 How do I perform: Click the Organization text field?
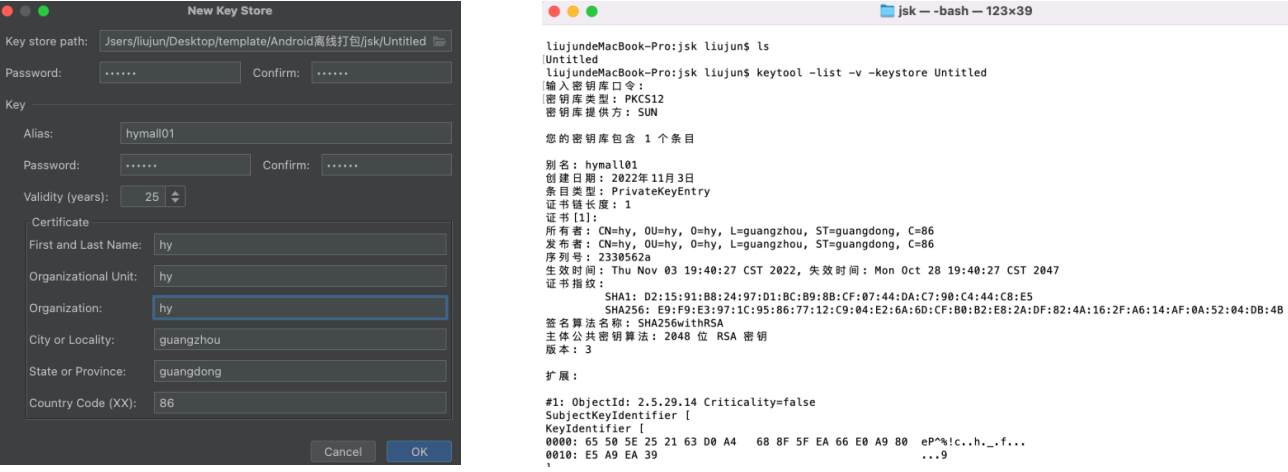[x=300, y=308]
